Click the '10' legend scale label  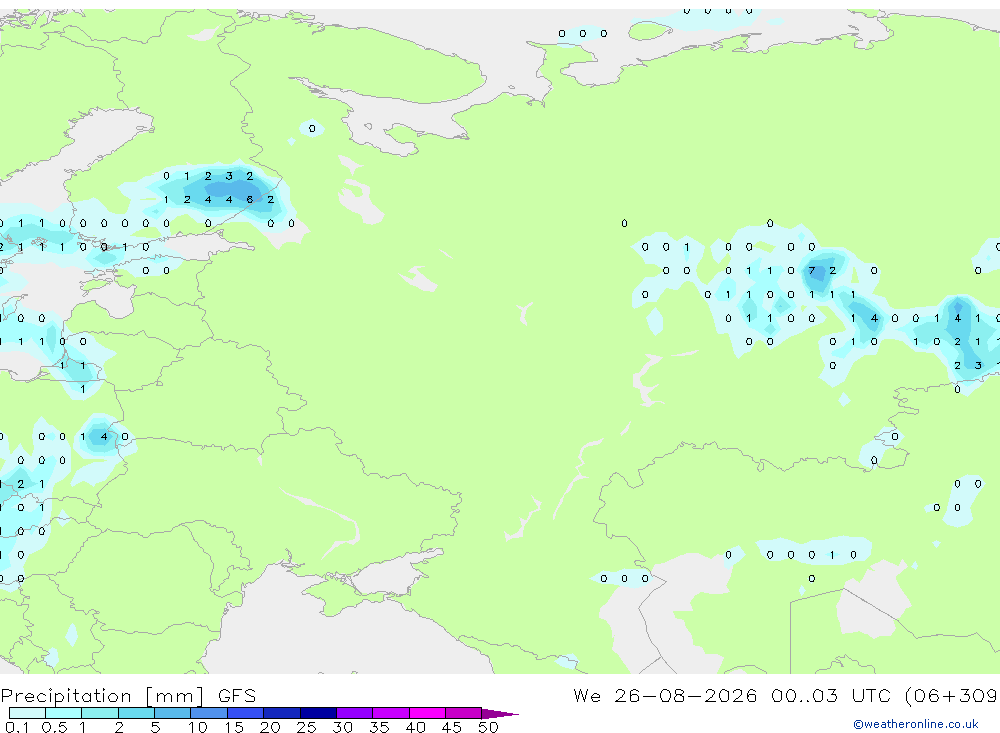(x=197, y=727)
